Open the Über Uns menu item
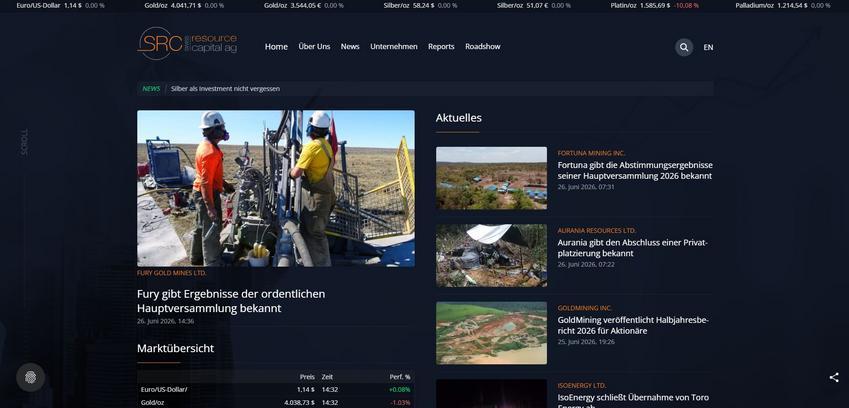This screenshot has height=408, width=849. (x=314, y=47)
